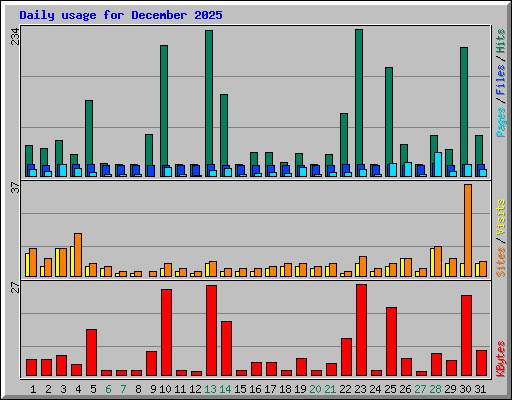
Task: Select the cyan Pages bar for day 28
Action: (x=438, y=164)
